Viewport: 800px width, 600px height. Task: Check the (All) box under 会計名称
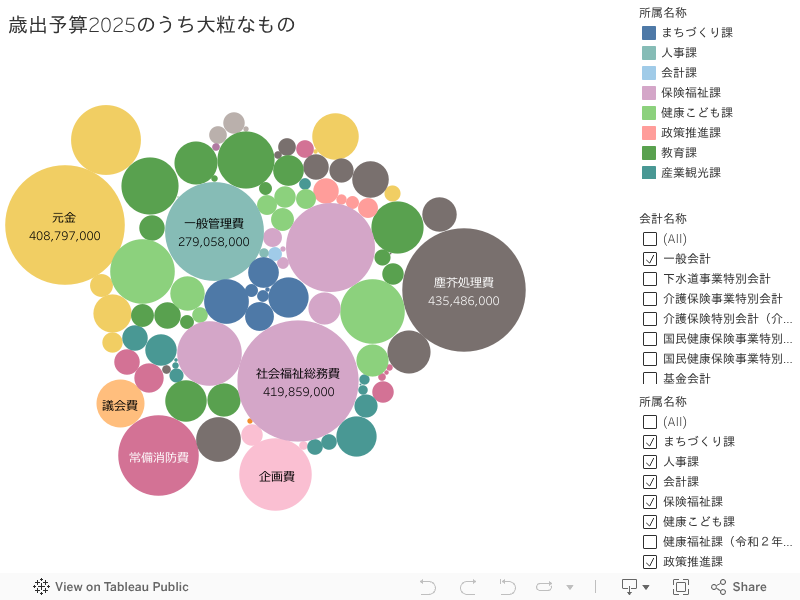click(650, 239)
